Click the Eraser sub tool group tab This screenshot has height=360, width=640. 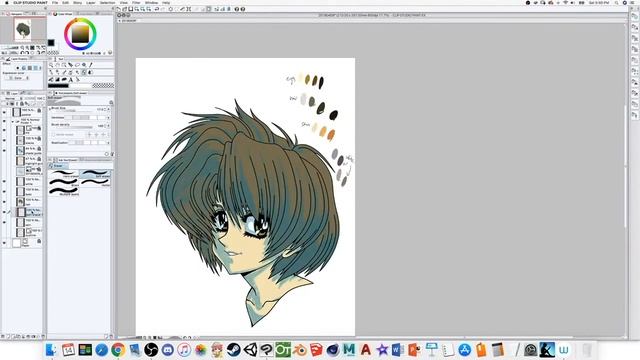[x=57, y=166]
